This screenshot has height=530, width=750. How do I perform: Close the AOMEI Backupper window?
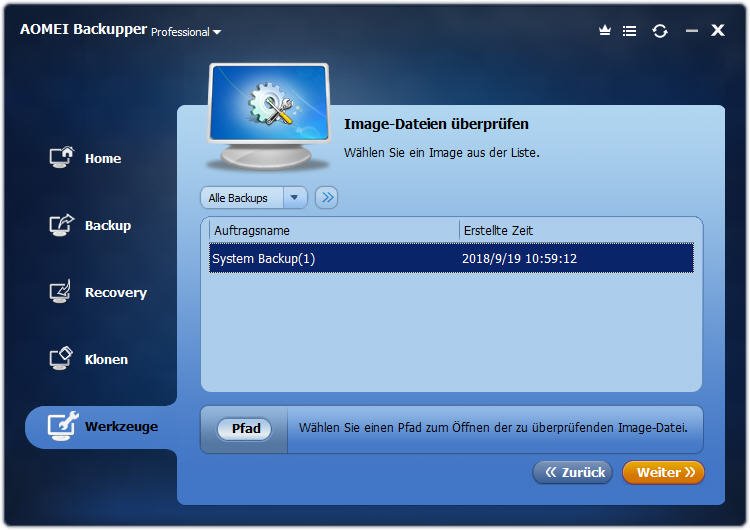pyautogui.click(x=718, y=31)
